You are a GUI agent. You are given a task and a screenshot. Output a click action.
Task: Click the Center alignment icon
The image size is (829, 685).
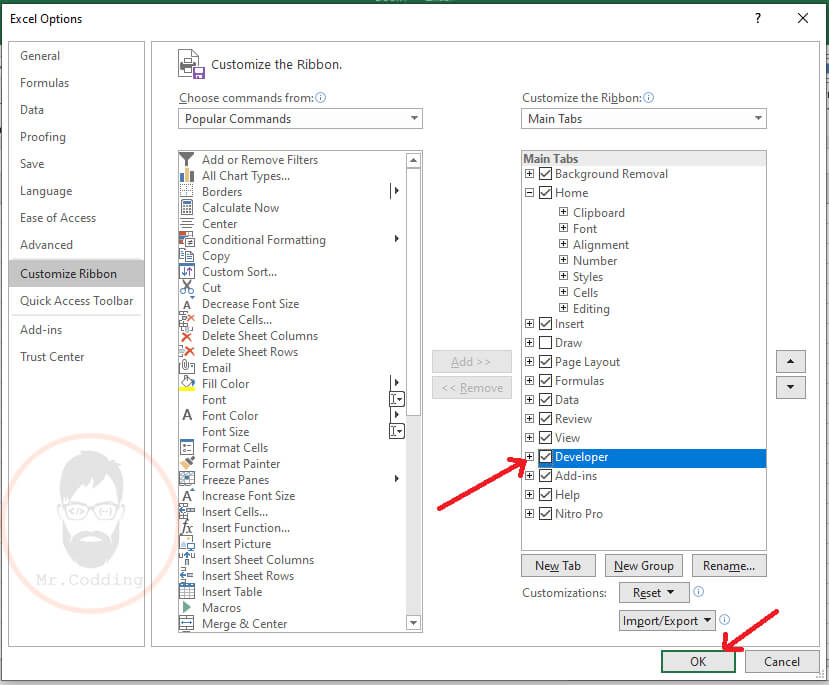click(187, 224)
